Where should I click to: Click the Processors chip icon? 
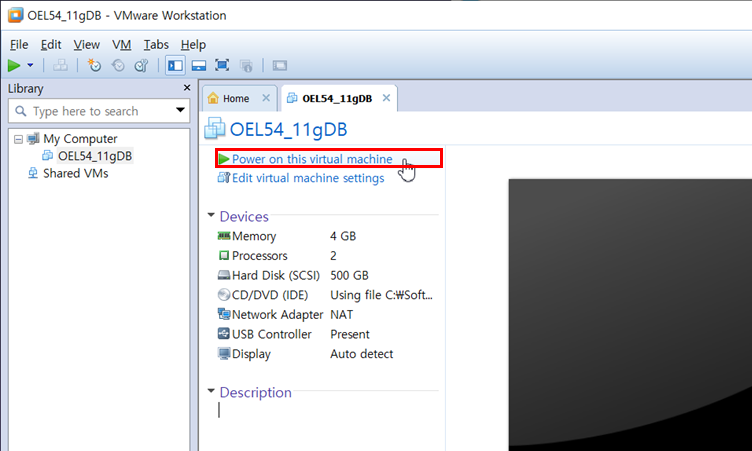coord(224,255)
